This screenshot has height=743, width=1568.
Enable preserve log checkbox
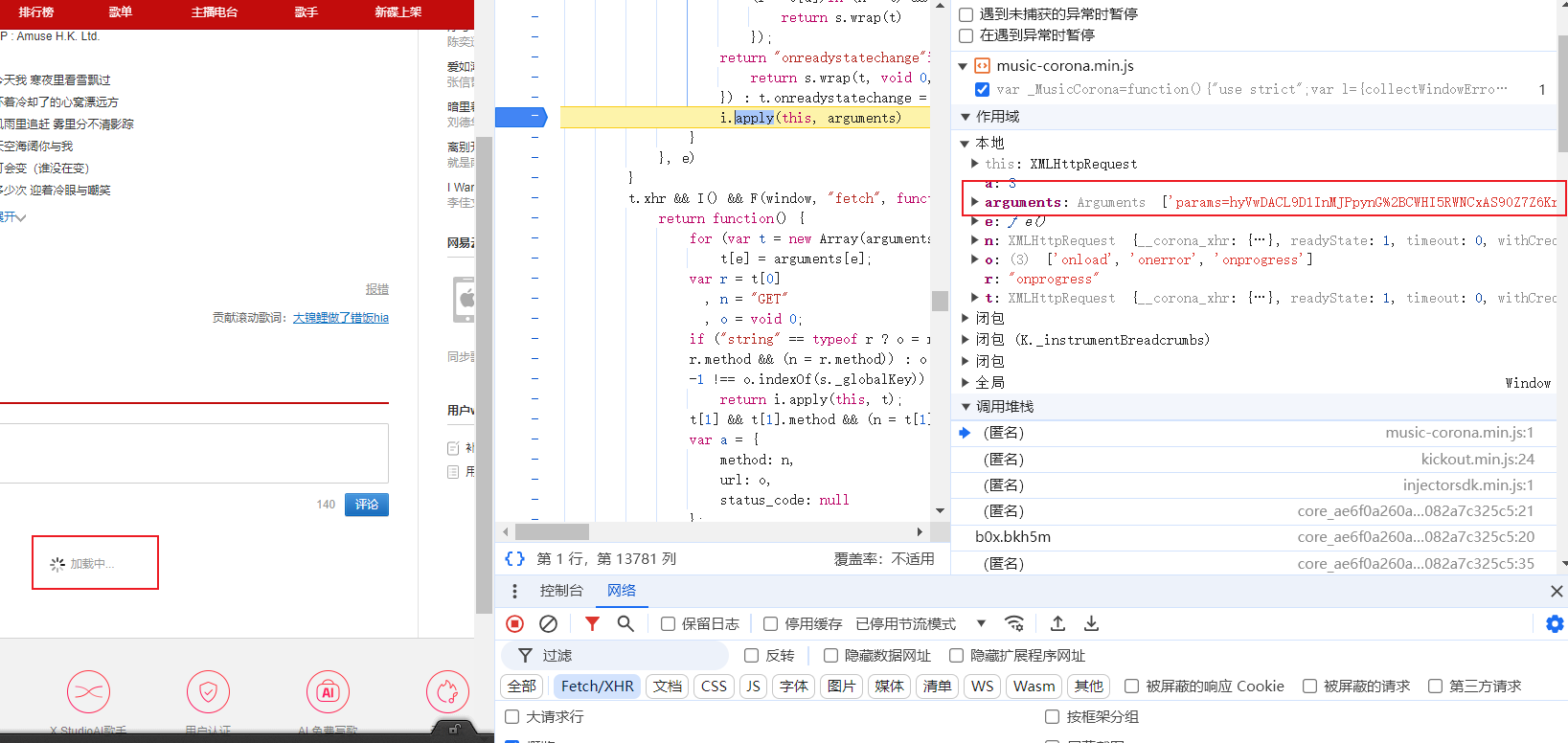coord(669,623)
